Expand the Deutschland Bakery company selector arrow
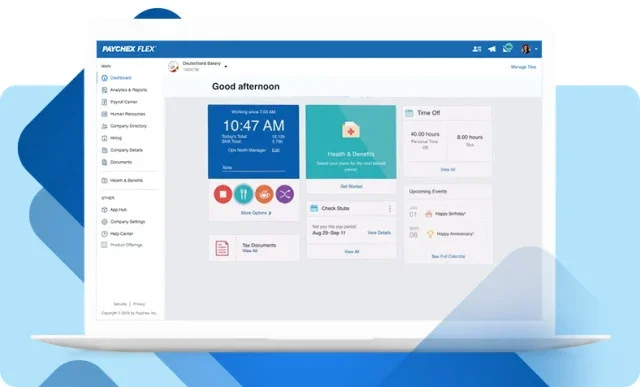 click(226, 67)
